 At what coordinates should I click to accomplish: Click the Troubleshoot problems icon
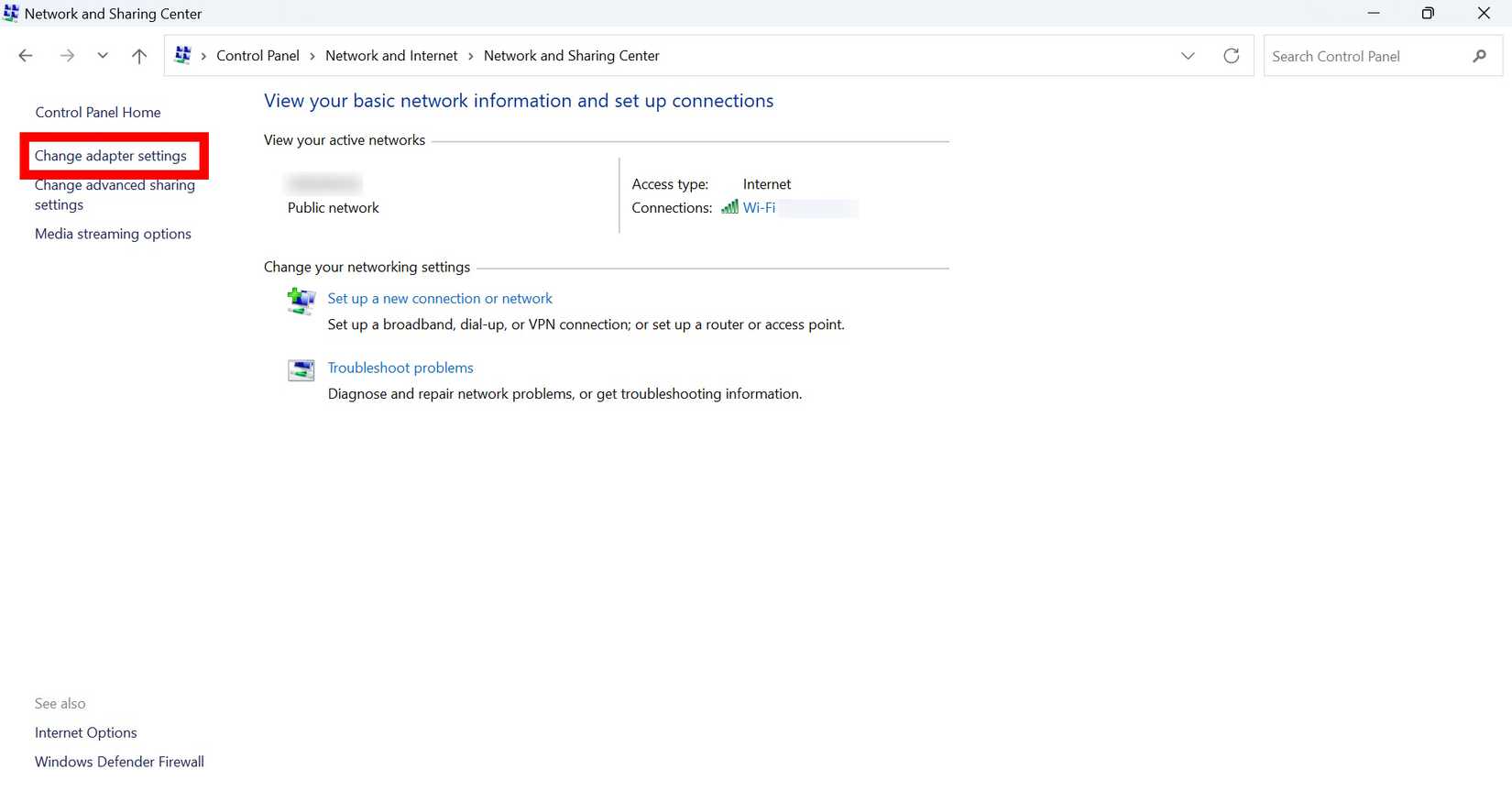coord(301,370)
